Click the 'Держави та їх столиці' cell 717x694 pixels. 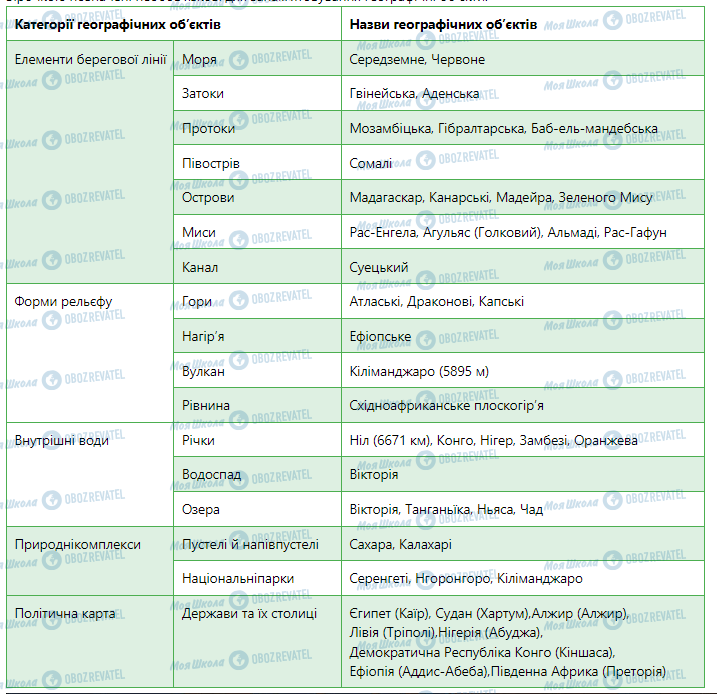coord(250,613)
